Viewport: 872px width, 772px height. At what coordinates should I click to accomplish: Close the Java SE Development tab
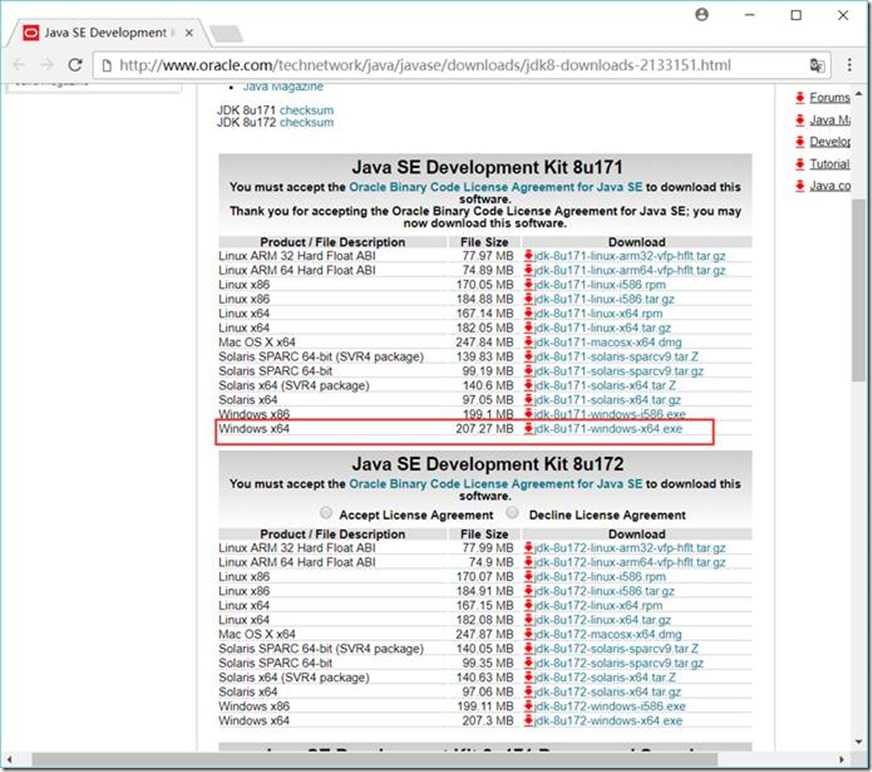189,33
